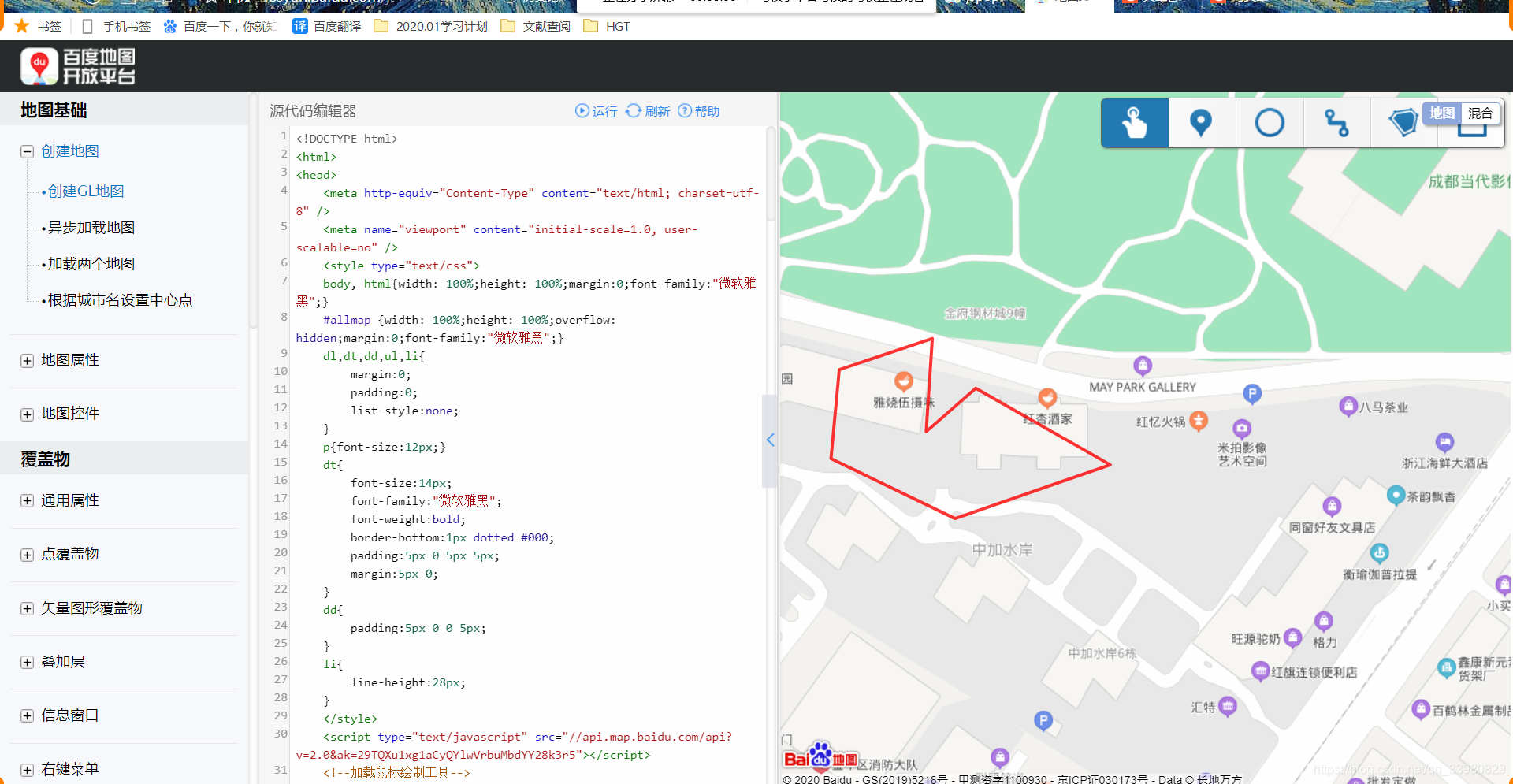Expand the 点覆盖物 section
Viewport: 1513px width, 784px height.
tap(27, 555)
